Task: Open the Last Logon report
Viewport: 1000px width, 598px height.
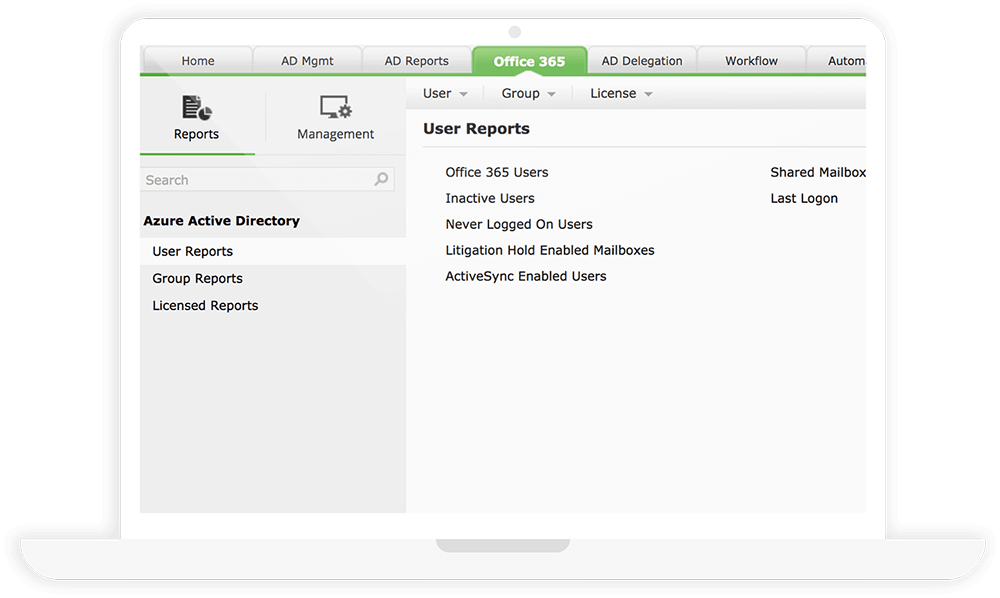Action: (804, 198)
